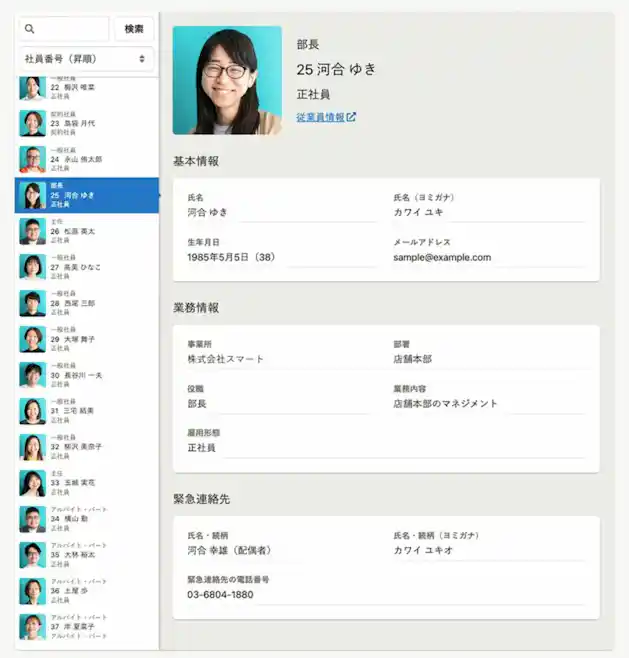Image resolution: width=629 pixels, height=658 pixels.
Task: Select employee number 24 in the list
Action: coord(87,159)
